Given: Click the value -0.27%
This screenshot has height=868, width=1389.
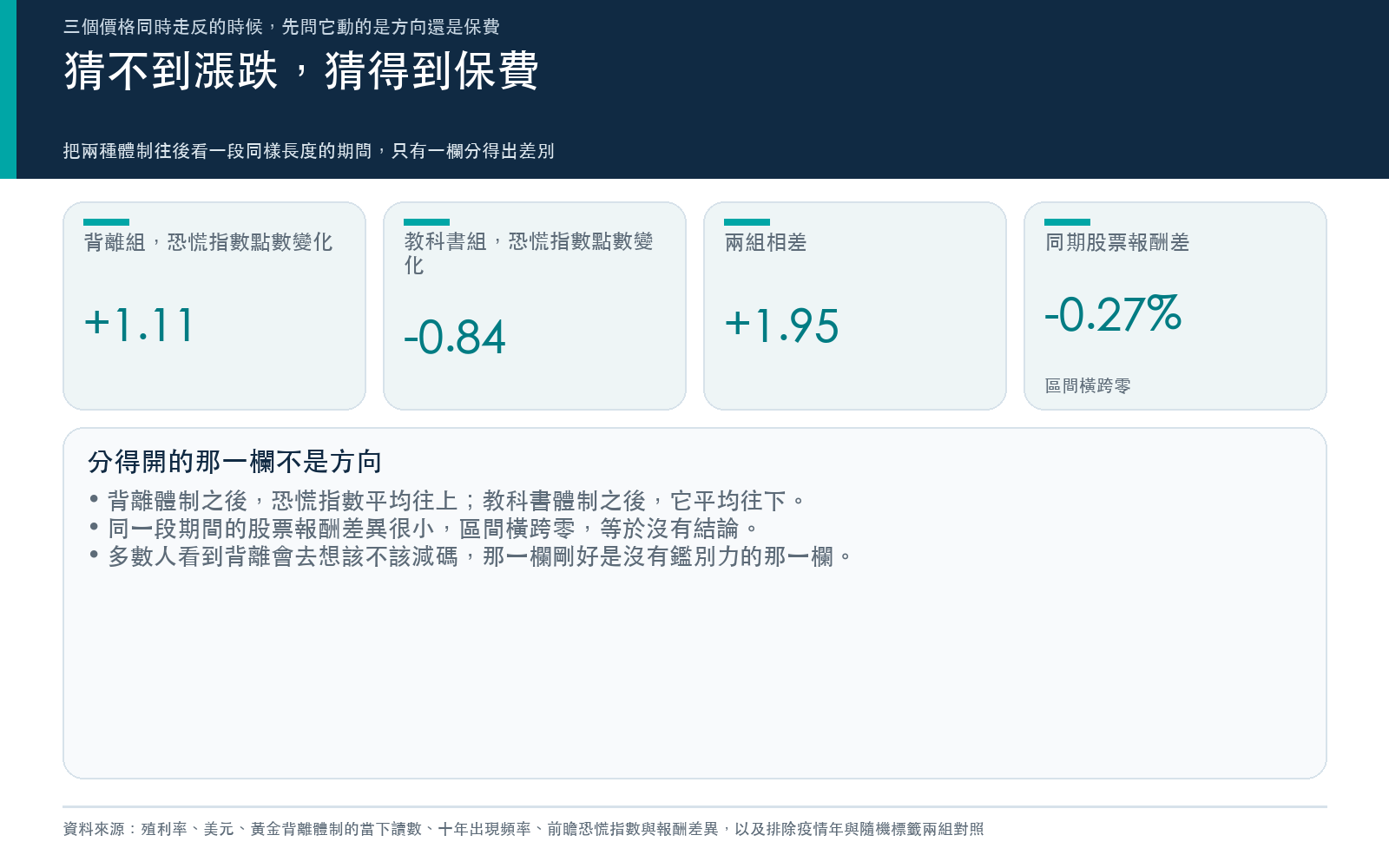Looking at the screenshot, I should click(1113, 314).
